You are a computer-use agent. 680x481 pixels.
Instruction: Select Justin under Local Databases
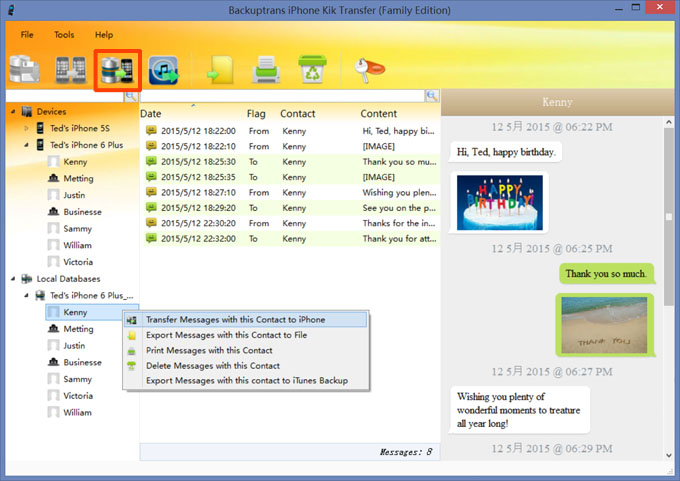74,346
